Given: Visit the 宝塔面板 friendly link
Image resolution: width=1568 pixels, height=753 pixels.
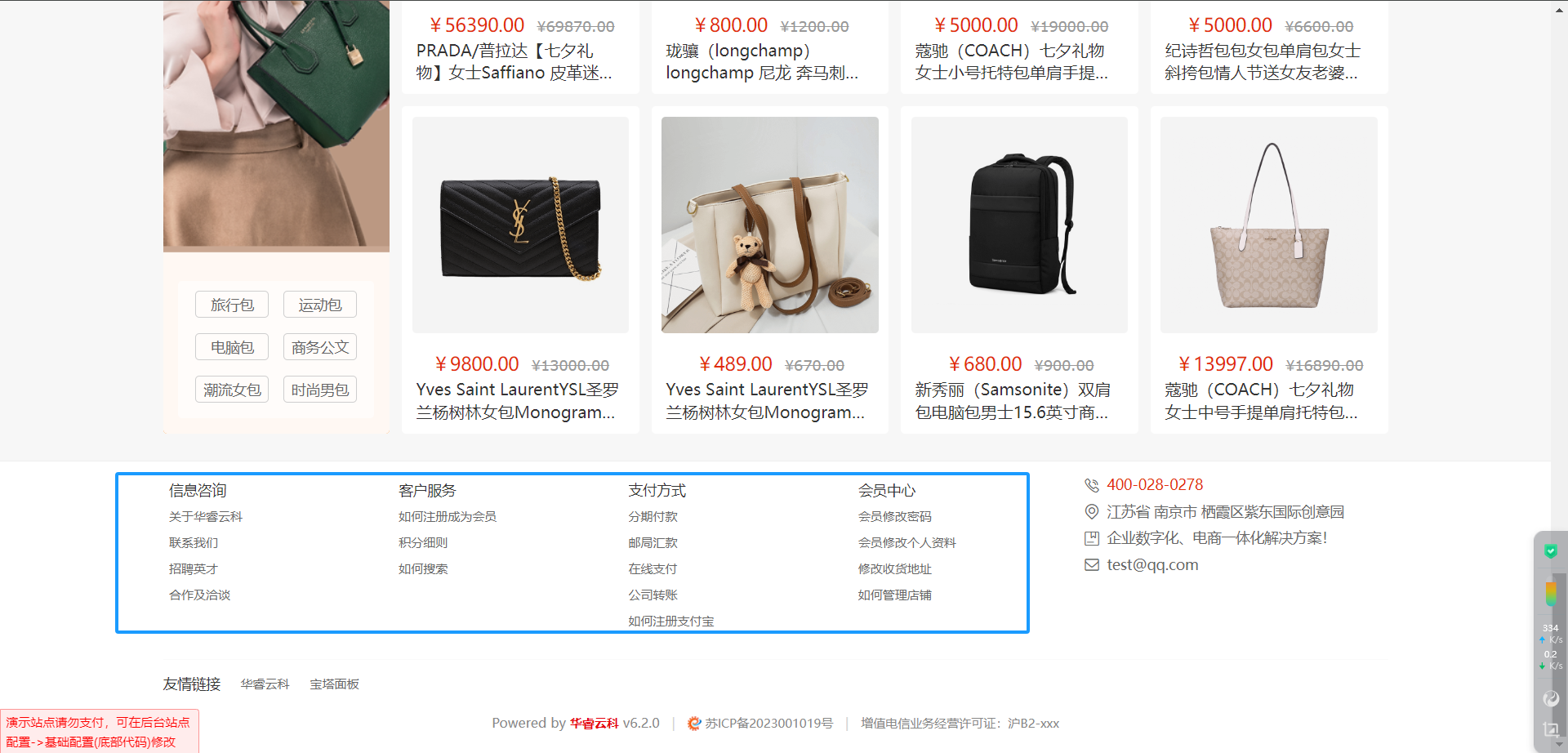Looking at the screenshot, I should [334, 684].
